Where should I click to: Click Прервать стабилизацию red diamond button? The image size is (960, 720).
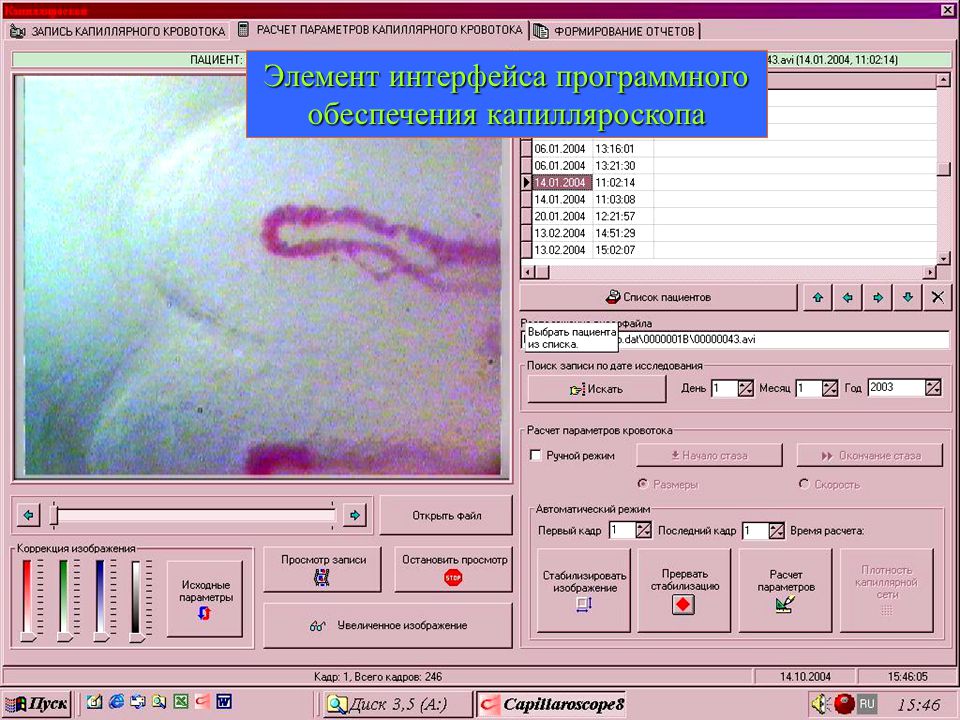[x=684, y=590]
